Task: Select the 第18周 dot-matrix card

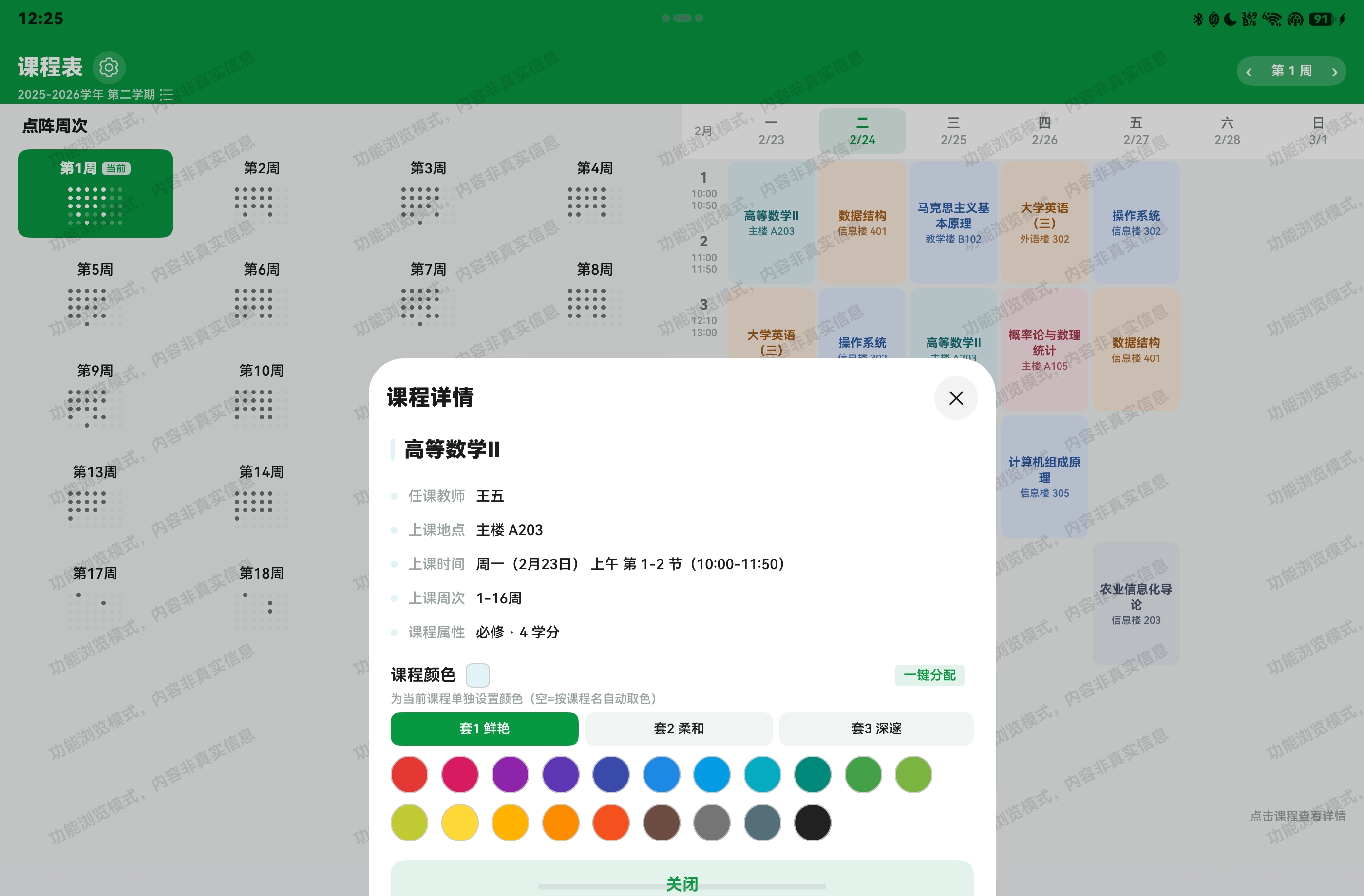Action: [262, 599]
